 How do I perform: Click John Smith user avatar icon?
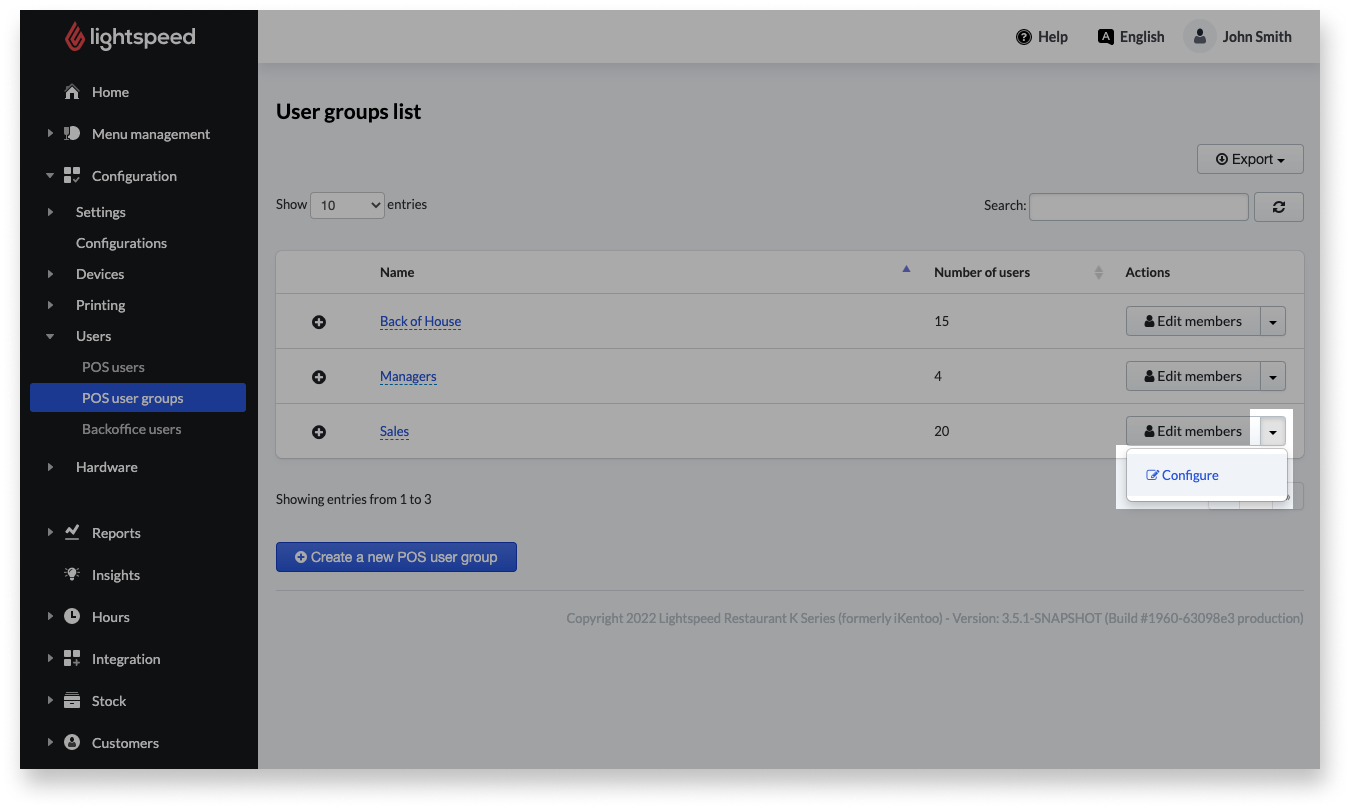[x=1199, y=37]
